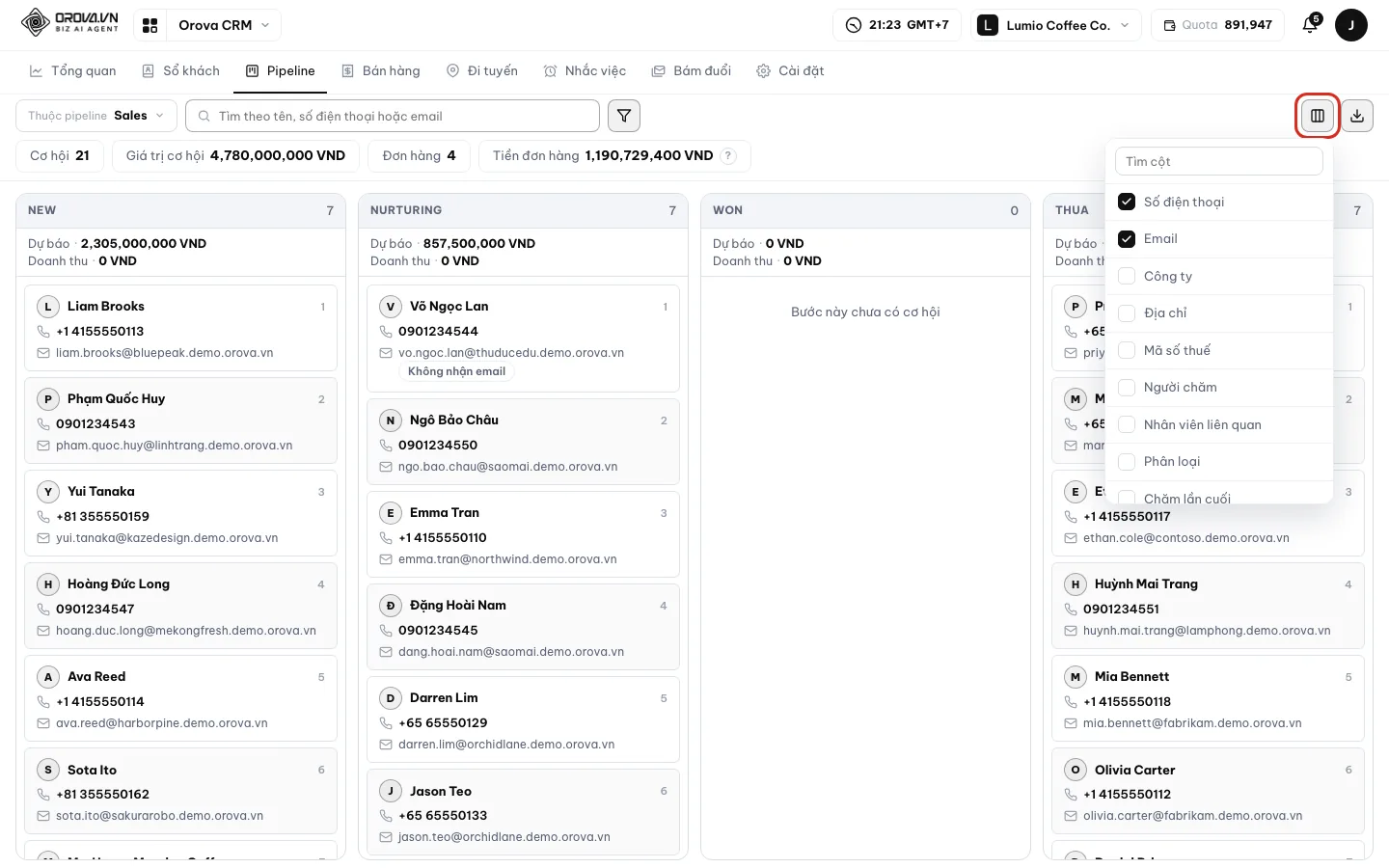Enable the Nhân viên liên quan column checkbox
This screenshot has height=868, width=1389.
[x=1127, y=424]
